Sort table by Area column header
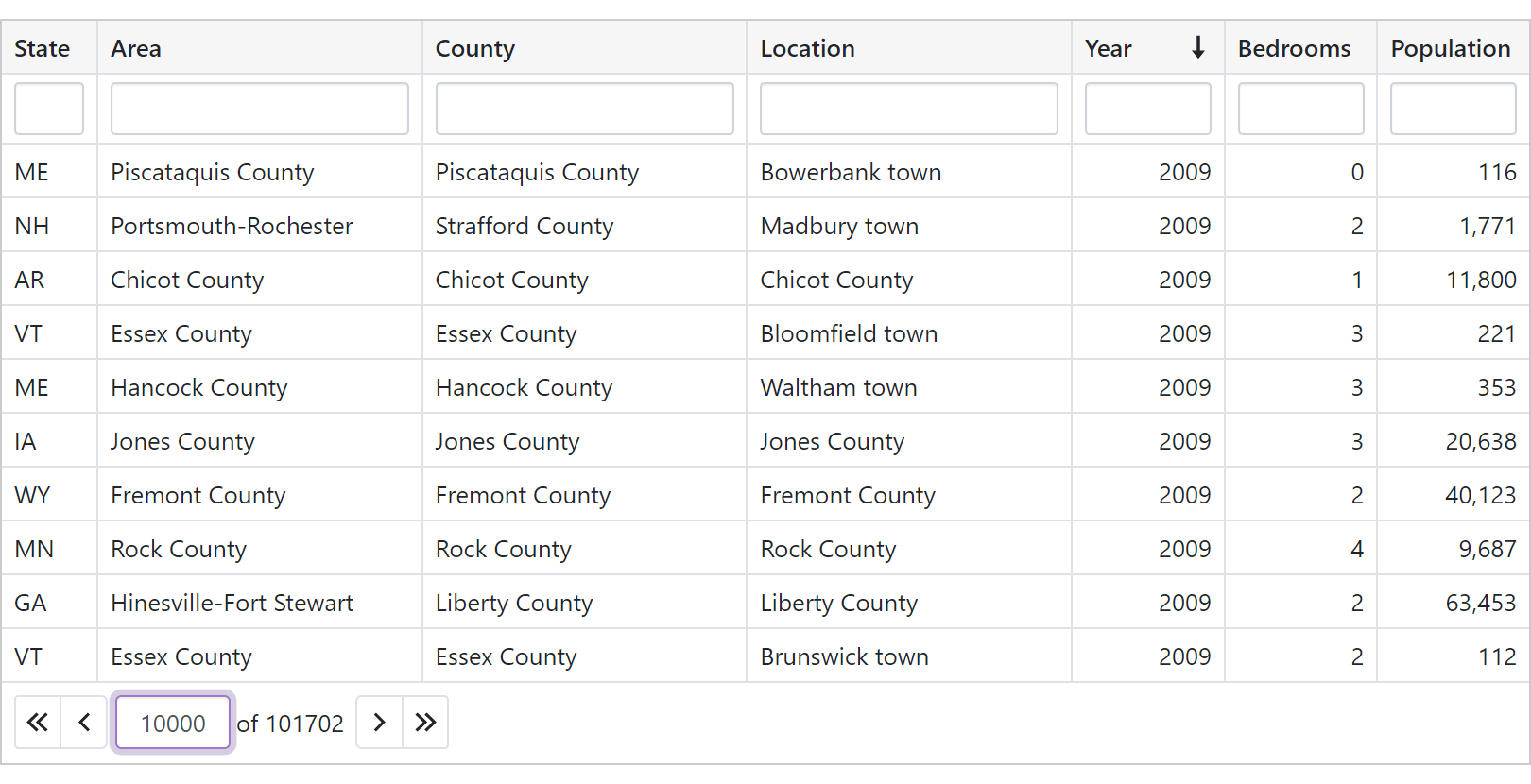The height and width of the screenshot is (784, 1531). click(136, 48)
